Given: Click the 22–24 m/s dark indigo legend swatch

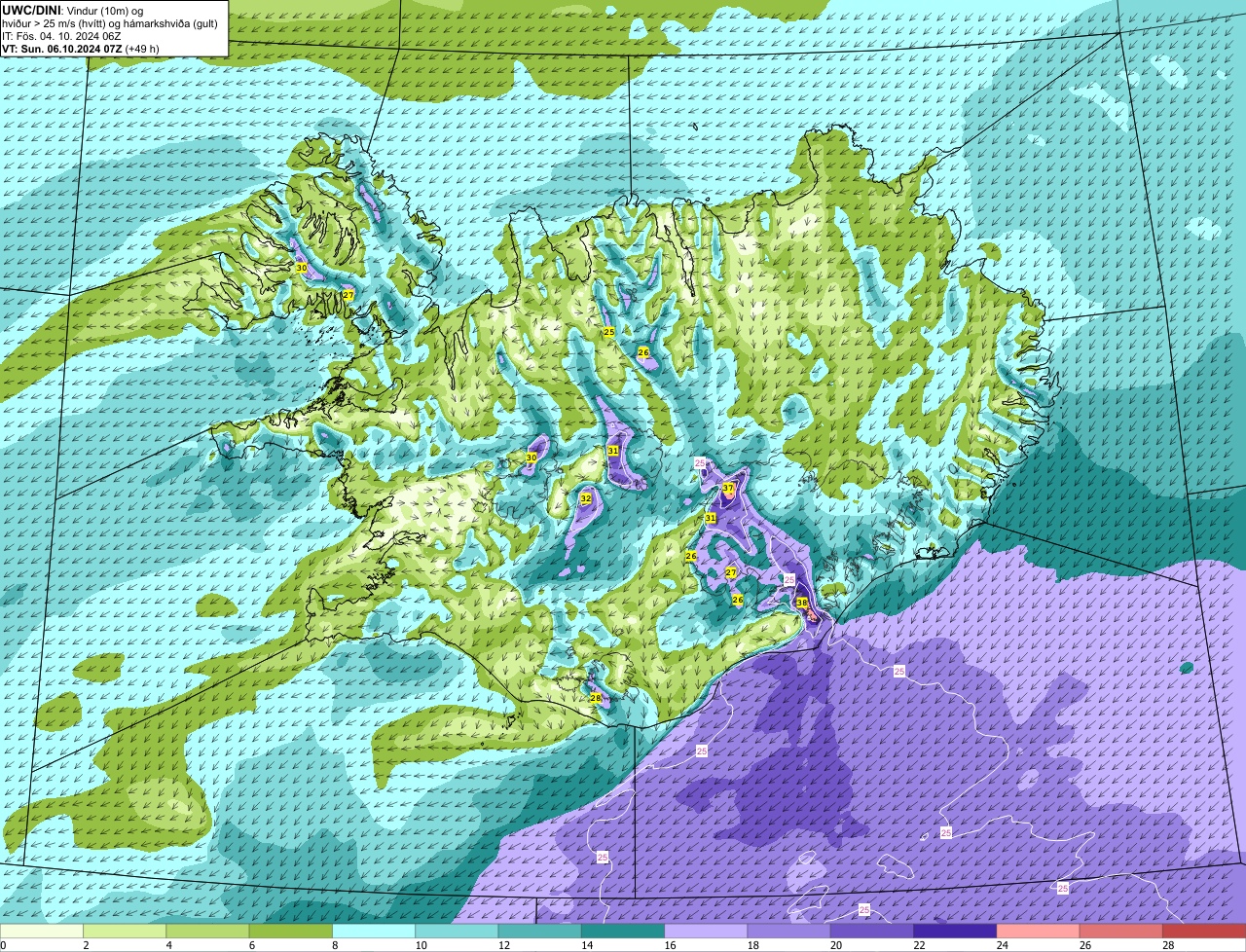Looking at the screenshot, I should (x=955, y=932).
